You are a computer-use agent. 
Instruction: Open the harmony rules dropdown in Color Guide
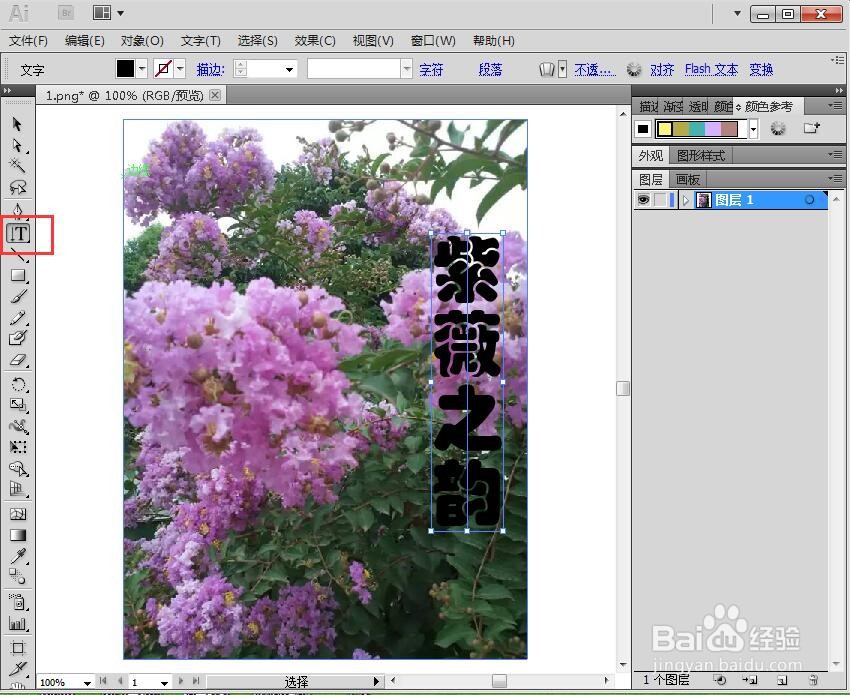[754, 128]
